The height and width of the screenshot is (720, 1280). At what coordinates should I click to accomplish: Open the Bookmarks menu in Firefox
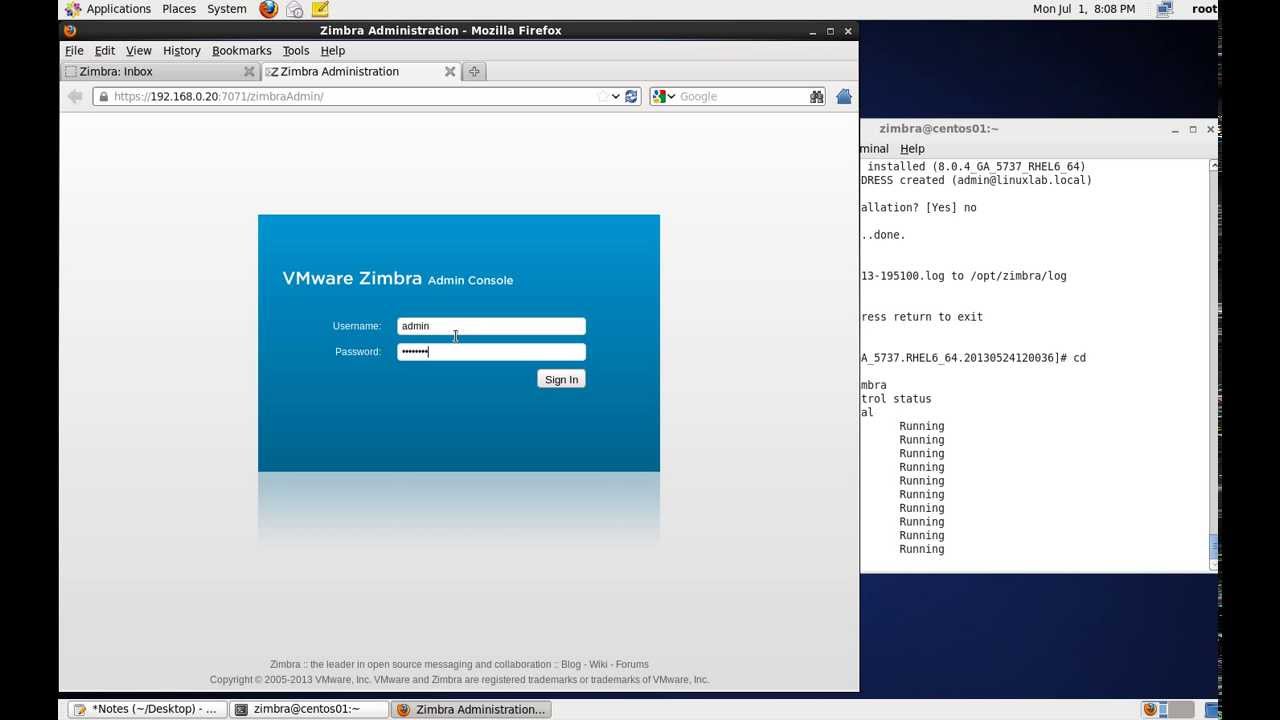point(241,50)
